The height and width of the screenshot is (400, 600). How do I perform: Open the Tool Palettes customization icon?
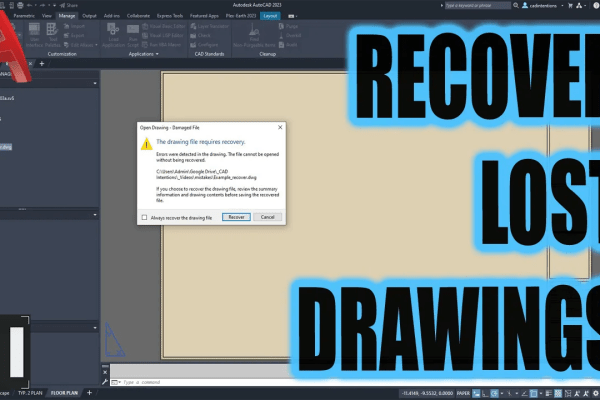click(52, 35)
